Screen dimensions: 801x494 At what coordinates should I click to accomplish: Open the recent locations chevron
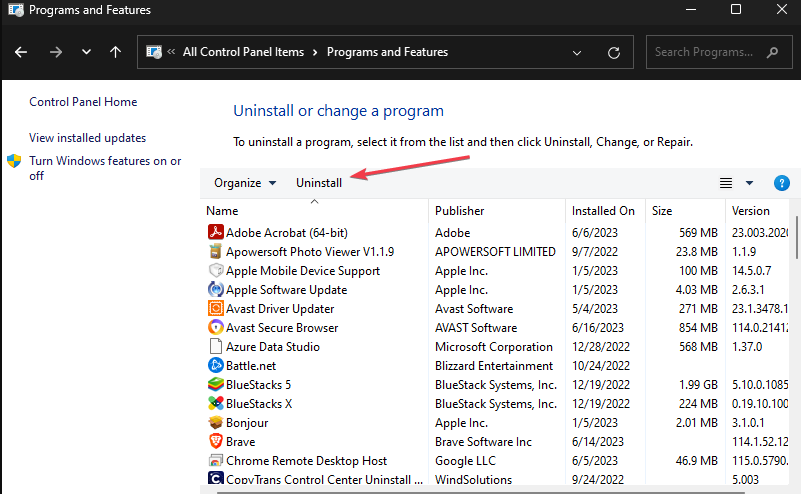[x=86, y=52]
